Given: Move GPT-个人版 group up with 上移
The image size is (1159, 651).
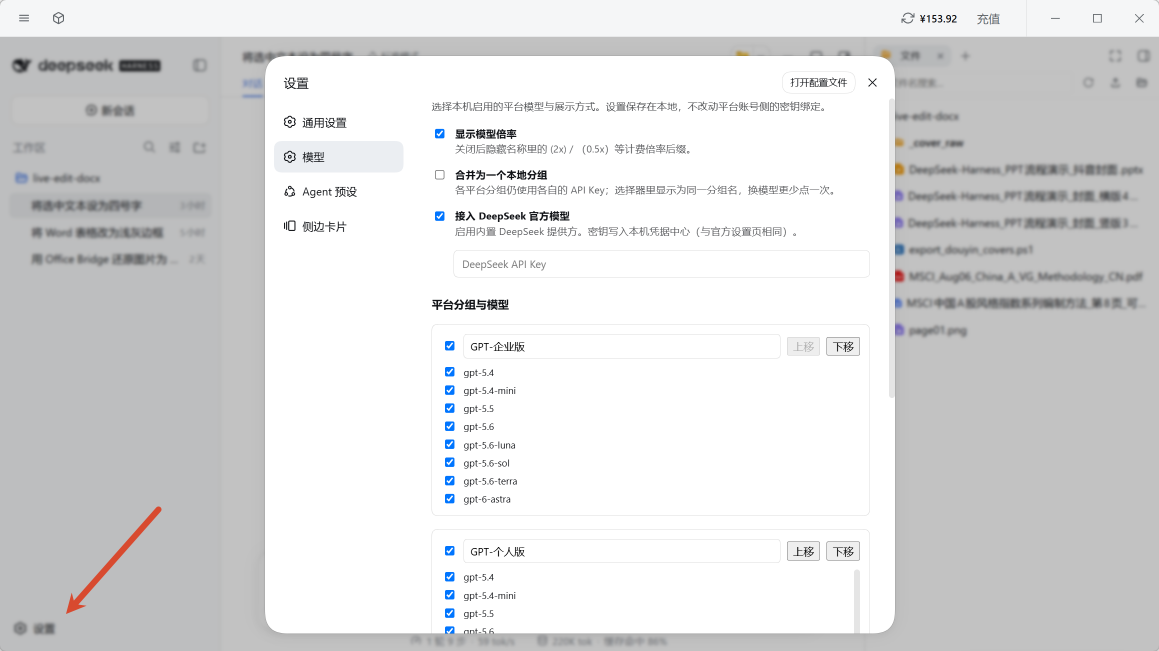Looking at the screenshot, I should tap(803, 551).
